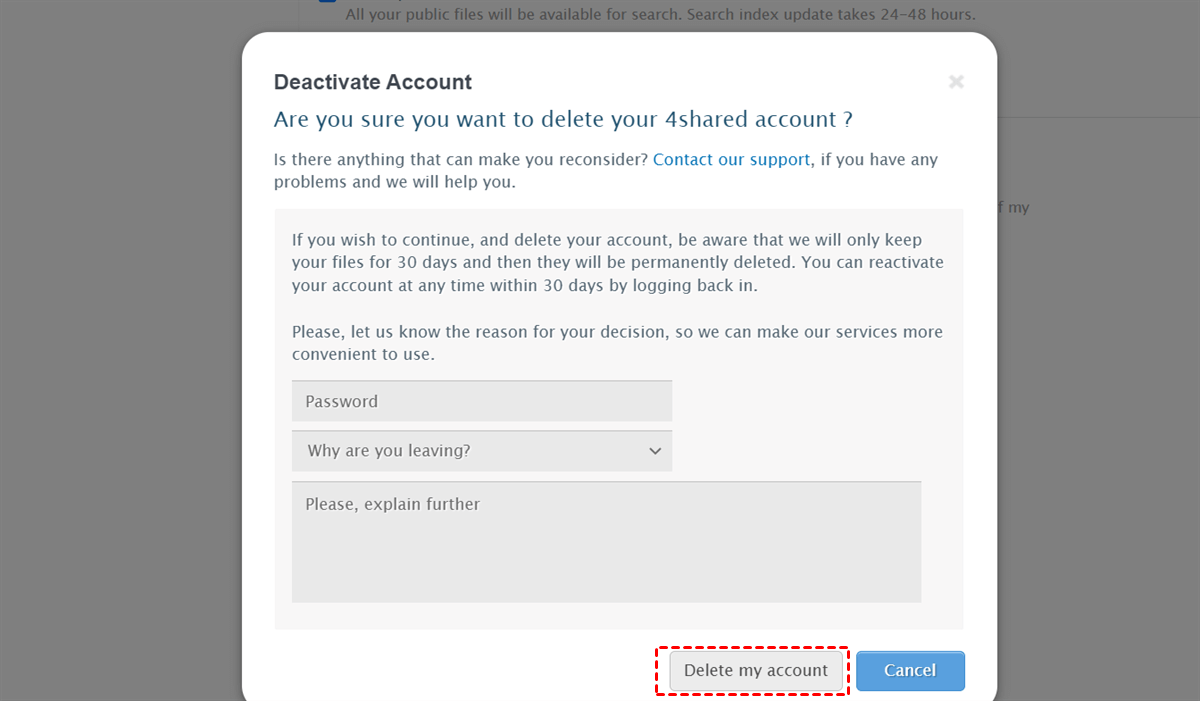The image size is (1200, 701).
Task: Click the 'let us know the reason' paragraph
Action: click(617, 342)
